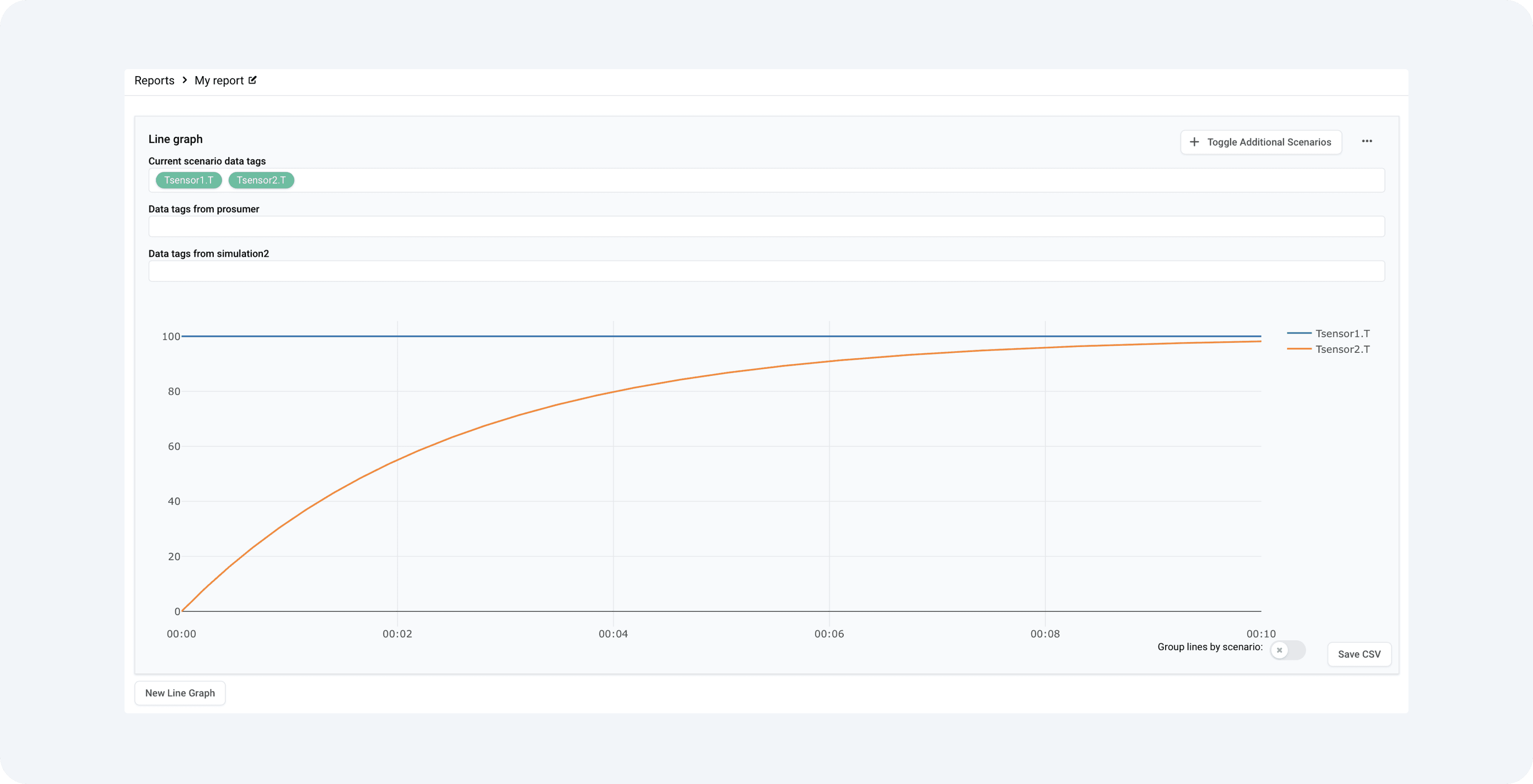Screen dimensions: 1533x784
Task: Open Data tags from simulation2 selector
Action: pyautogui.click(x=766, y=271)
